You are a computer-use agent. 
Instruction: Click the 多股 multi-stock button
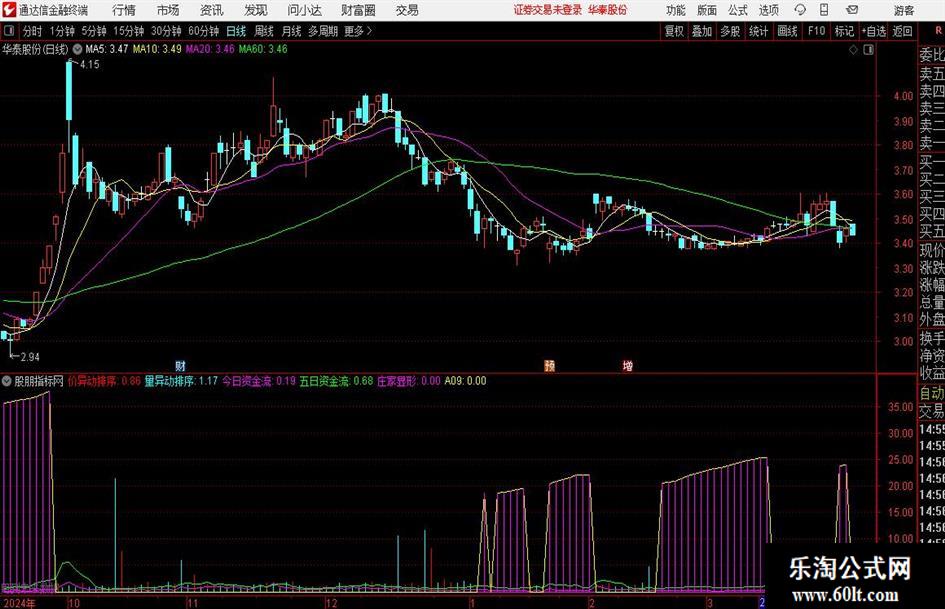(730, 31)
